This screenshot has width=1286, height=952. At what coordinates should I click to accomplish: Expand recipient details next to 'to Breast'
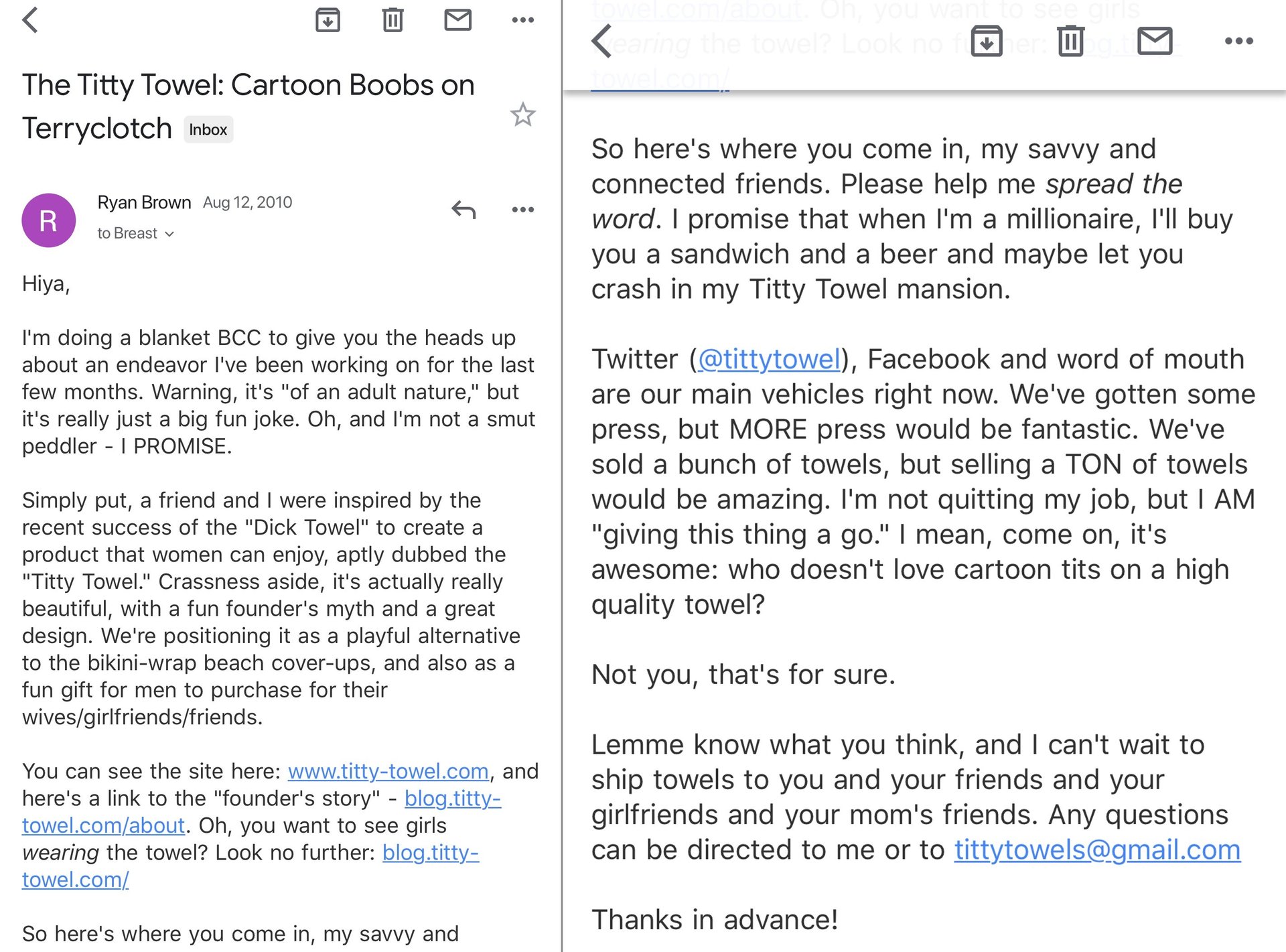(169, 234)
